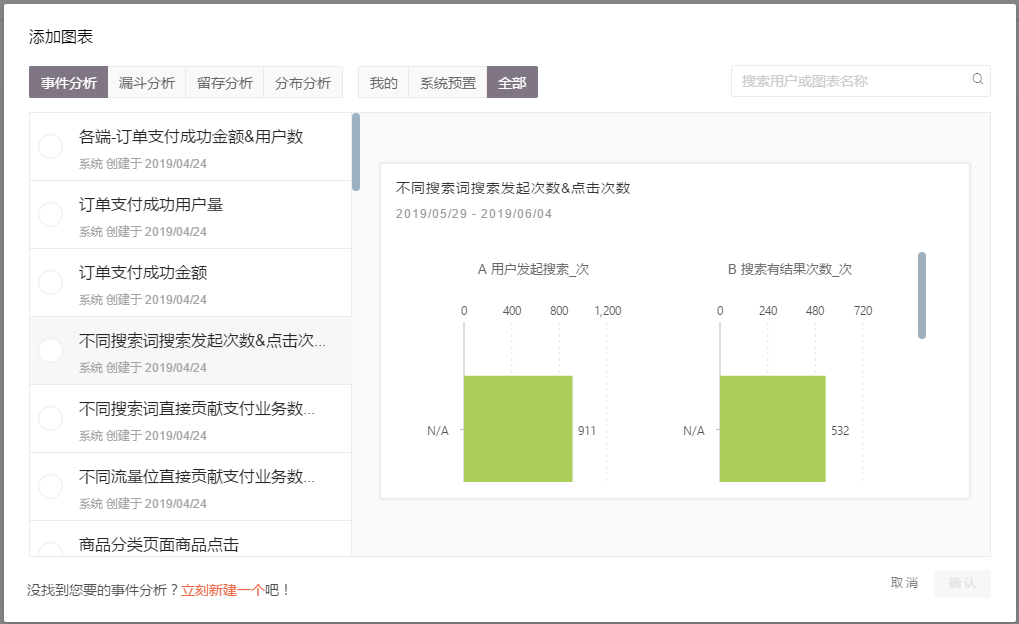Click 立刻新建一个 link
Viewport: 1019px width, 624px height.
(223, 590)
